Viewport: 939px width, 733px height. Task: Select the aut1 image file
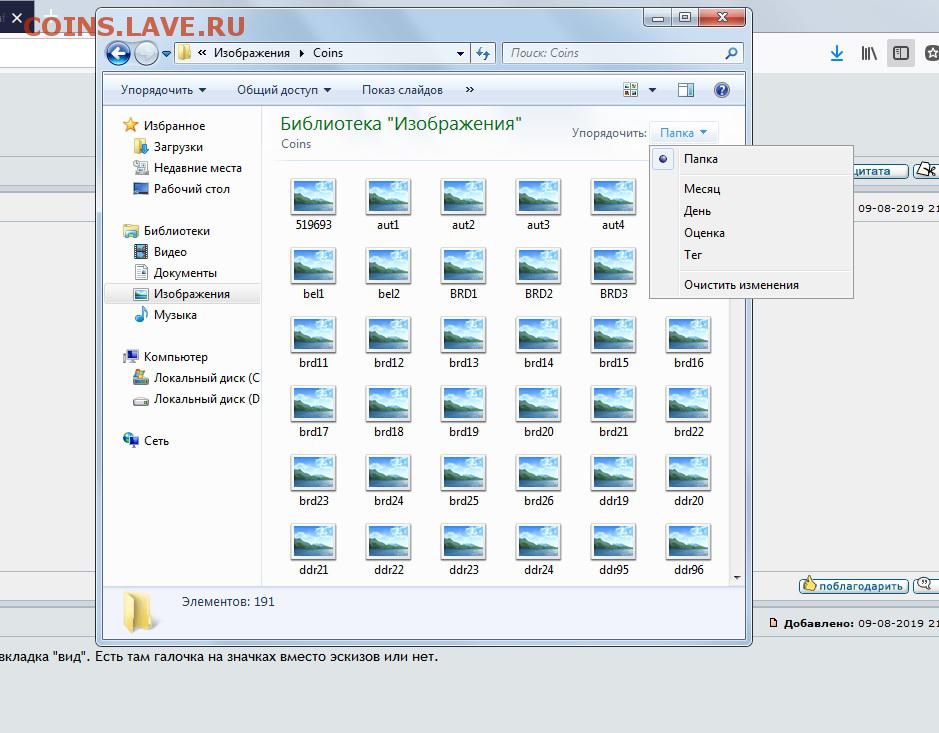pyautogui.click(x=388, y=205)
